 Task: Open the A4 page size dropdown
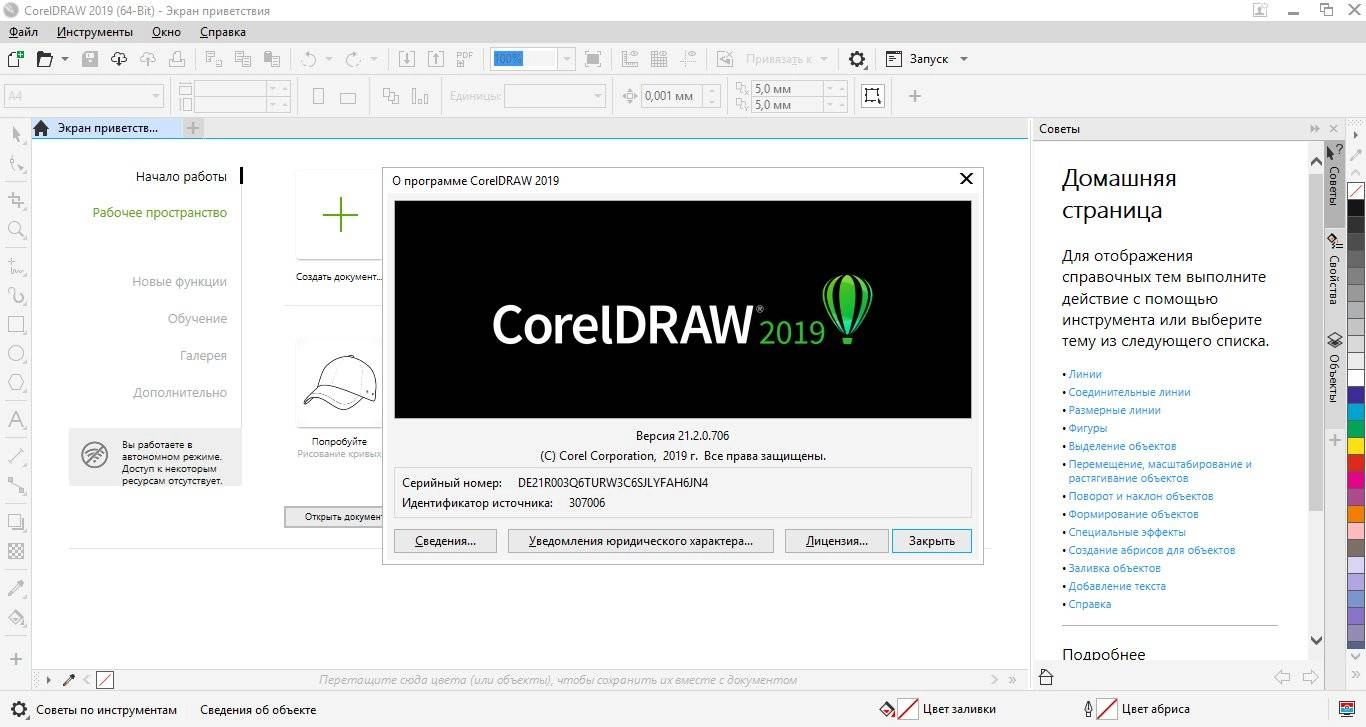click(156, 97)
